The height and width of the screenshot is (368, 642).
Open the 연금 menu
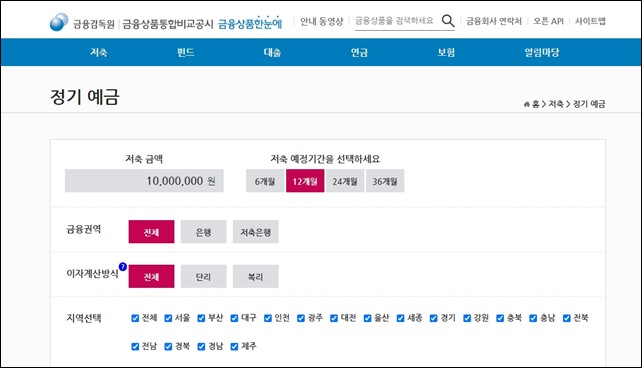[x=359, y=52]
